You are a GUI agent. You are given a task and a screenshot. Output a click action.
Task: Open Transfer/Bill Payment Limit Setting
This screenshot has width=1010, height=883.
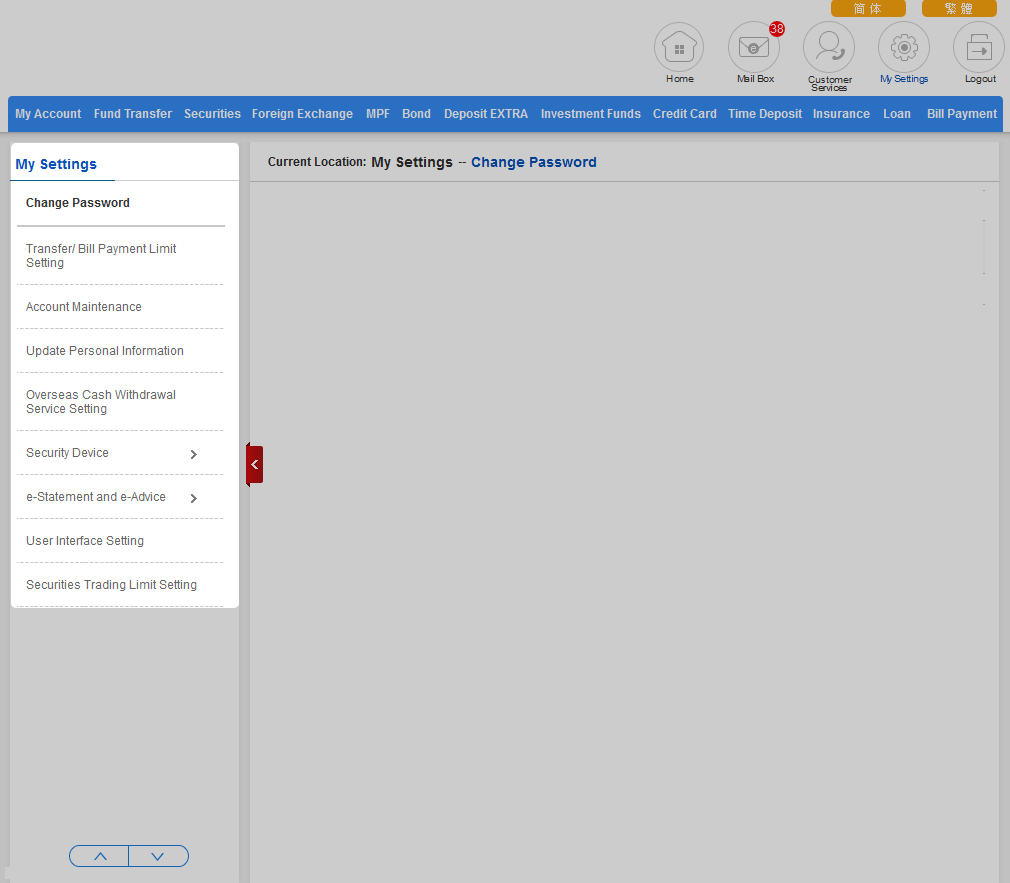tap(101, 256)
